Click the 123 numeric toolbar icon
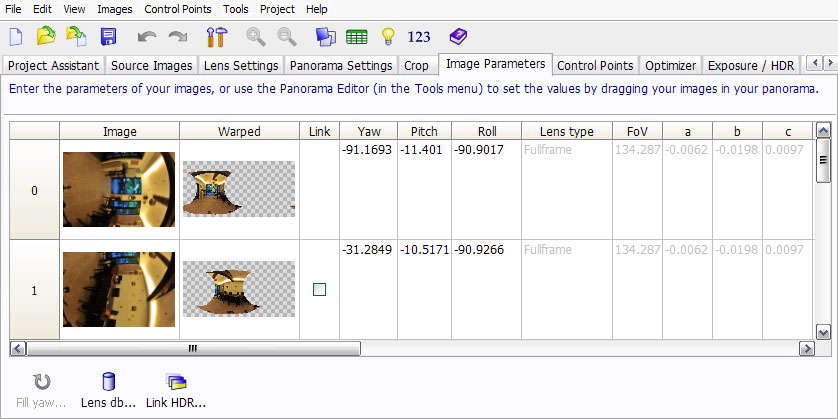 419,37
